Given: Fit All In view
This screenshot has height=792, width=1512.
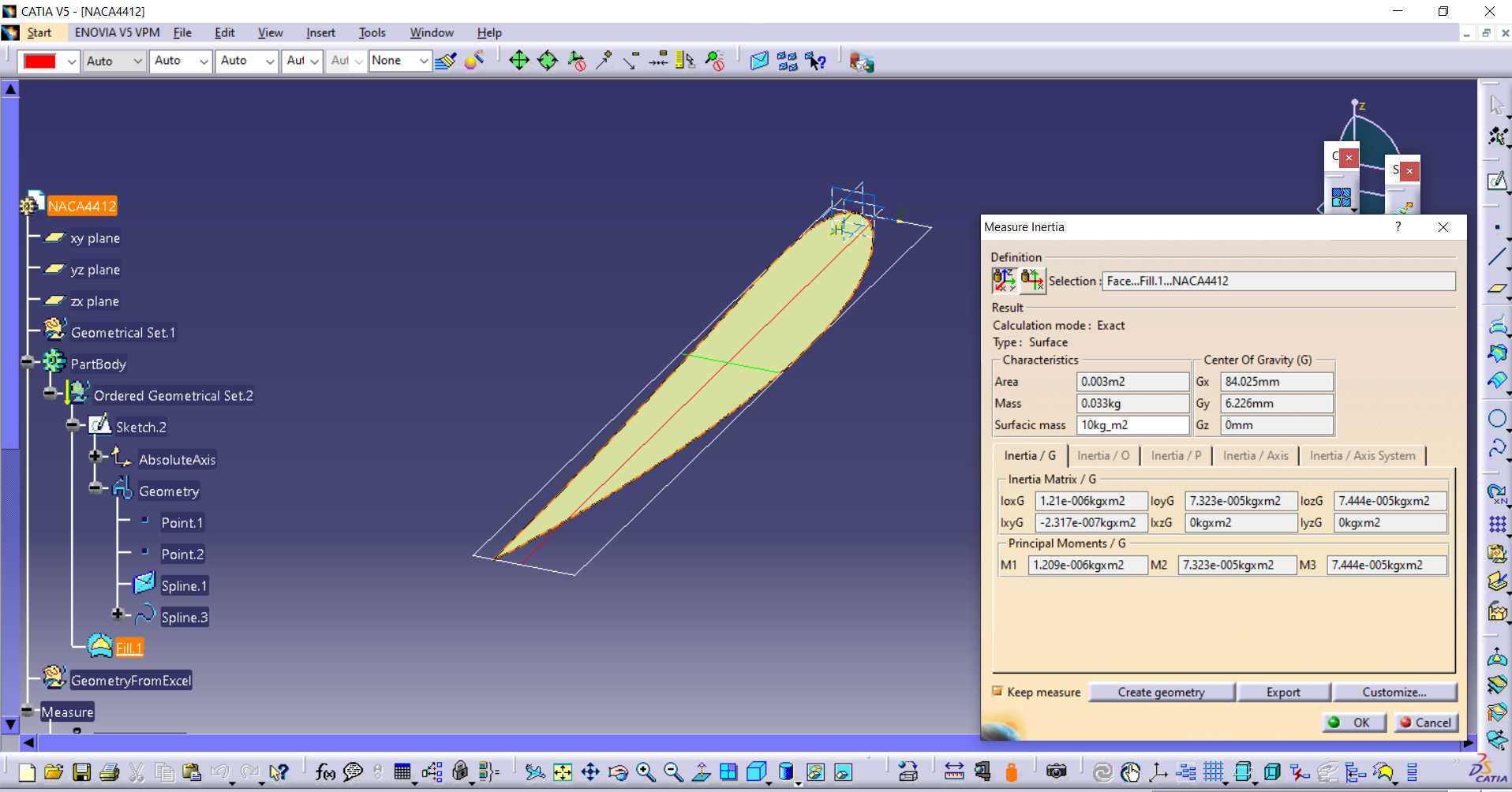Looking at the screenshot, I should 563,772.
